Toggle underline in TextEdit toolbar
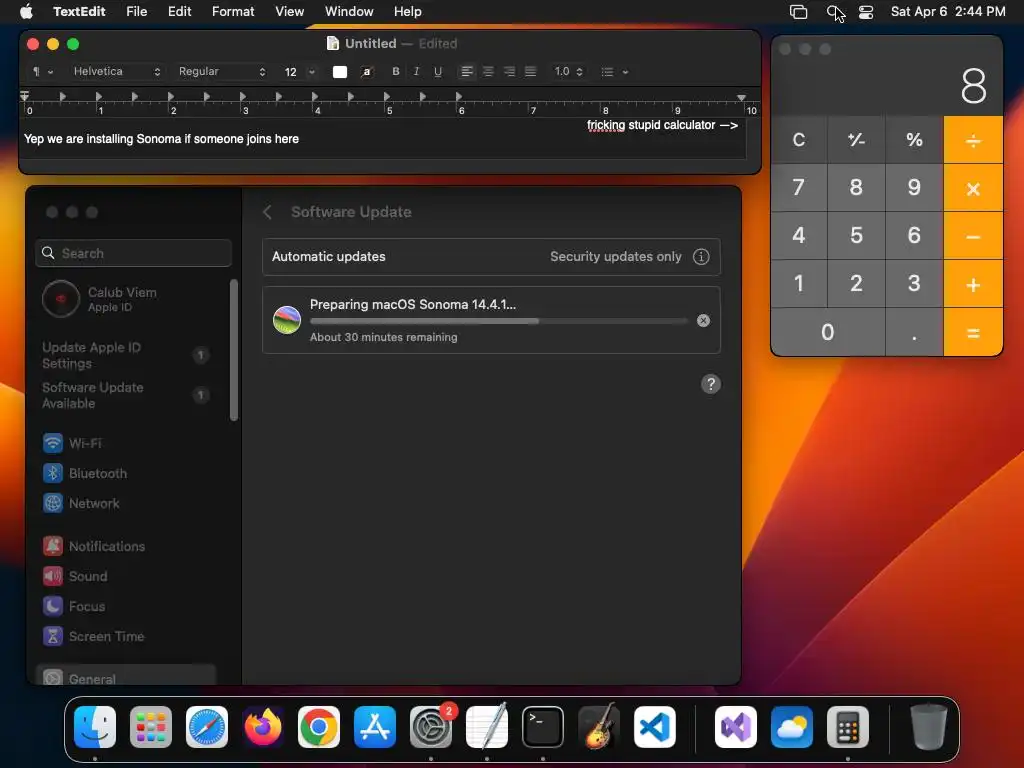Viewport: 1024px width, 768px height. point(438,72)
